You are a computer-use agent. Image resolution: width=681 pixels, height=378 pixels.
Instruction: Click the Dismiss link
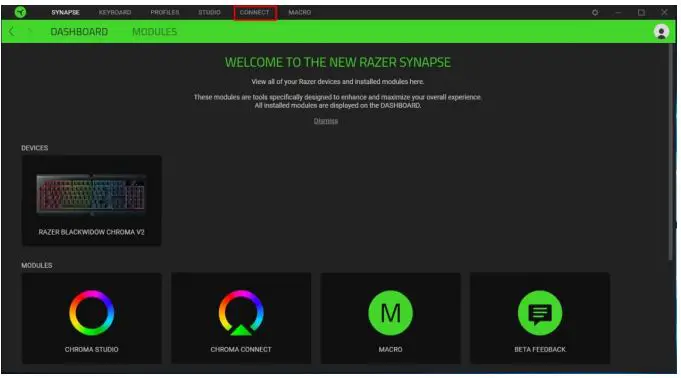click(326, 121)
